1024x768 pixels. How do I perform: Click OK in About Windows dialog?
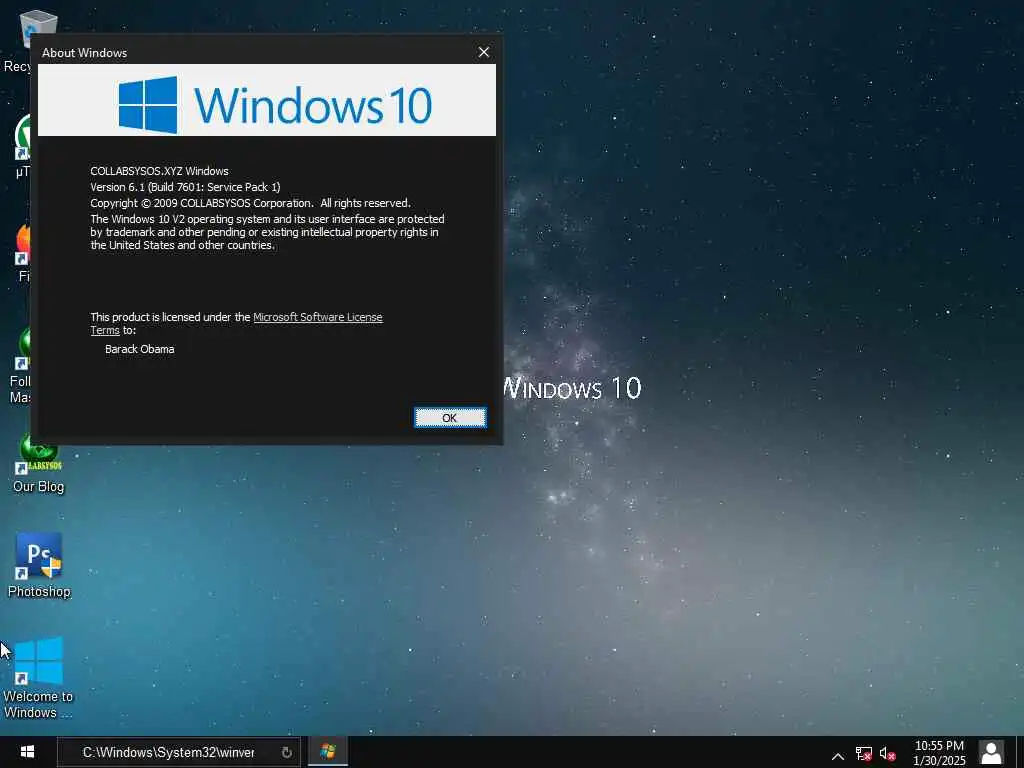450,418
